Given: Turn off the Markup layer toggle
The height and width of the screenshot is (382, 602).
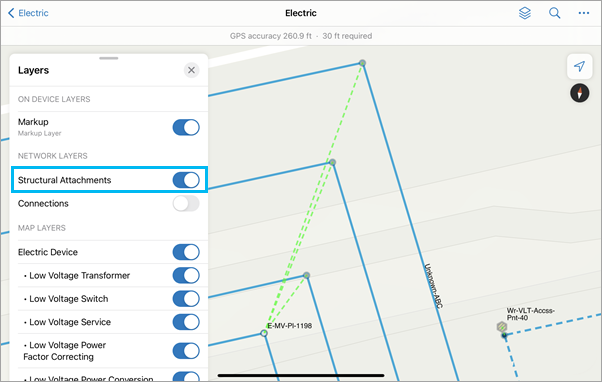Looking at the screenshot, I should 186,127.
